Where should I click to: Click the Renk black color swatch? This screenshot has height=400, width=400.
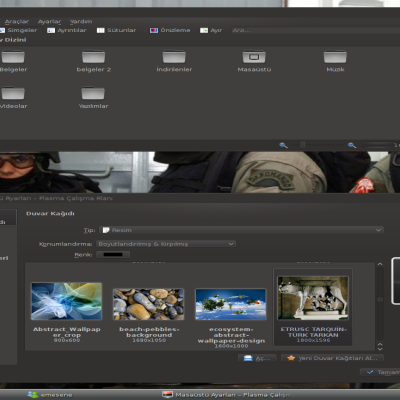click(113, 255)
